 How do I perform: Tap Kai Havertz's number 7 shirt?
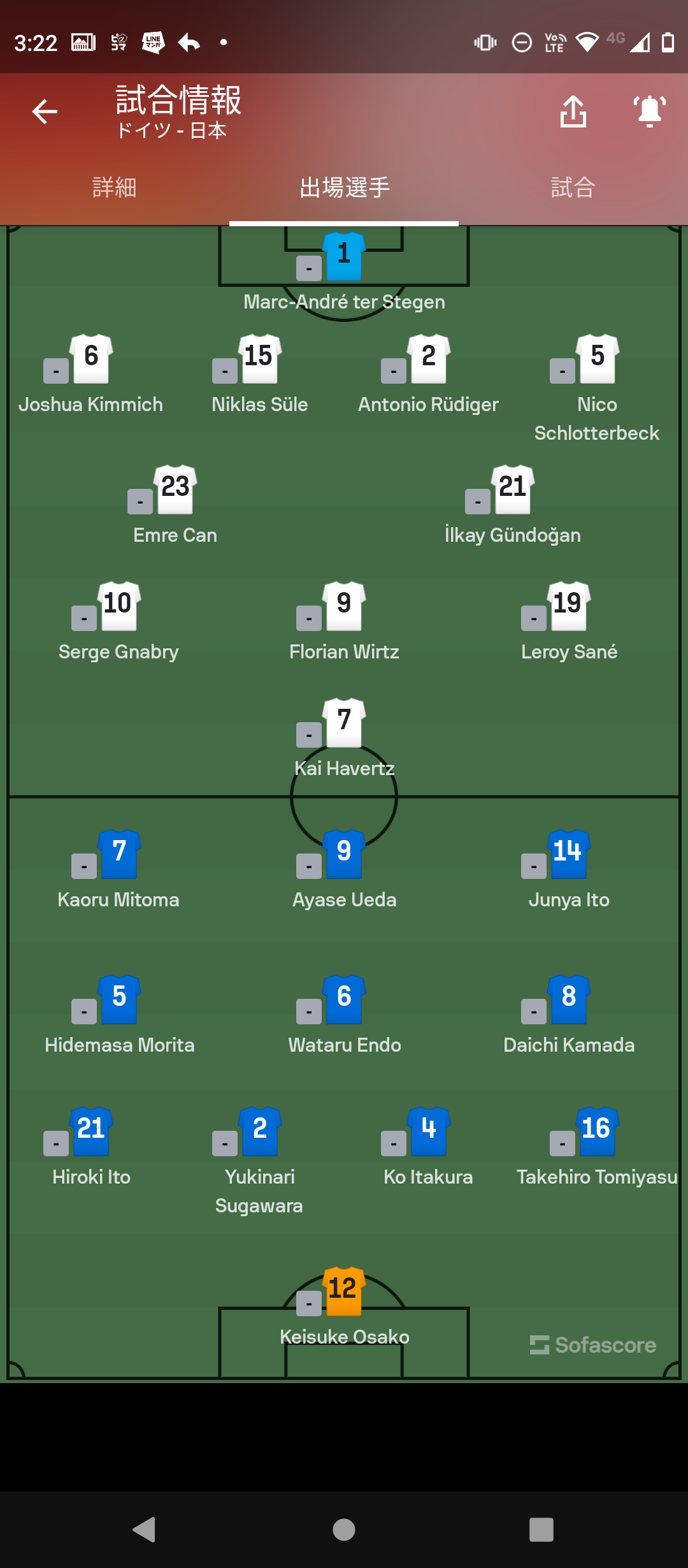(x=344, y=723)
